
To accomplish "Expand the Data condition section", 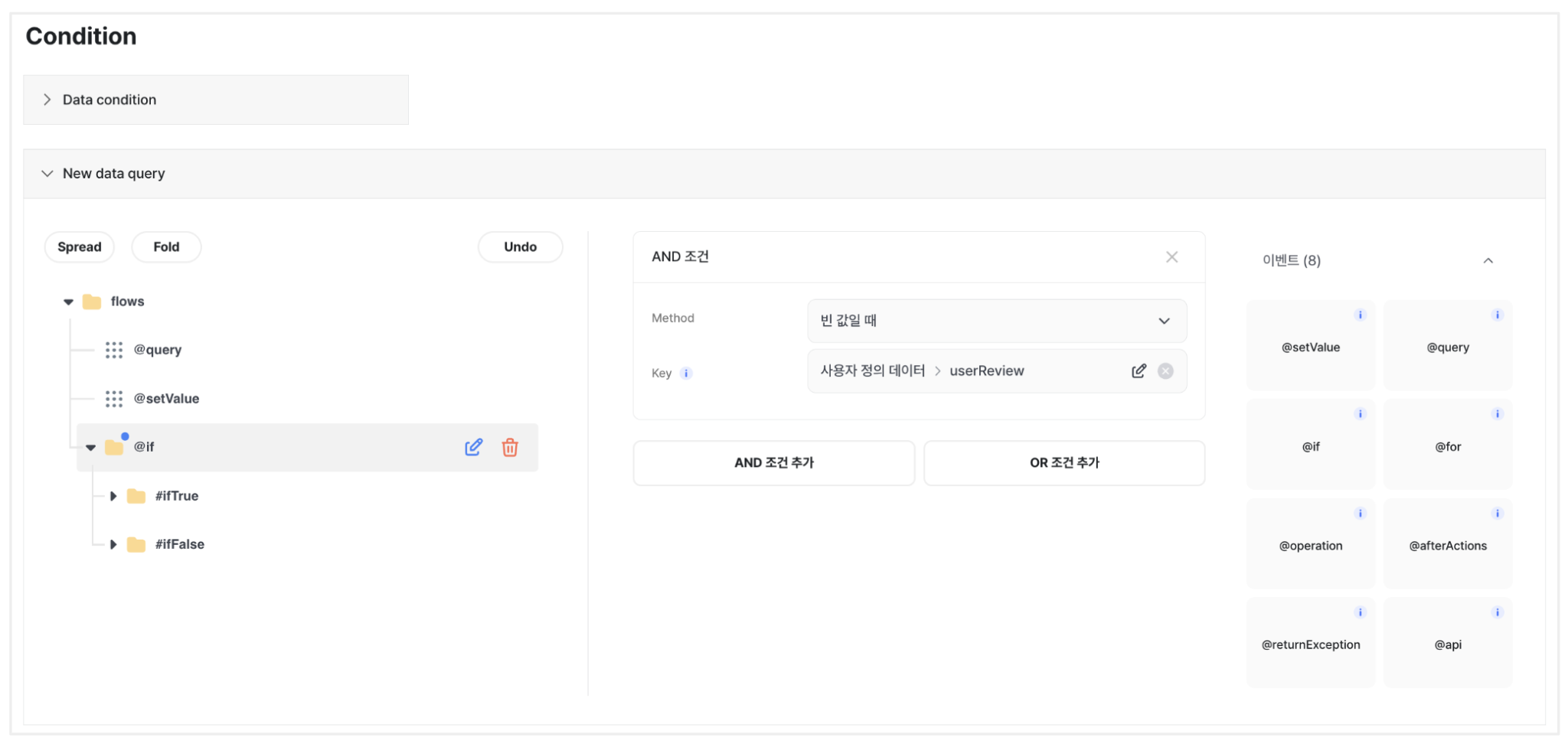I will (216, 100).
